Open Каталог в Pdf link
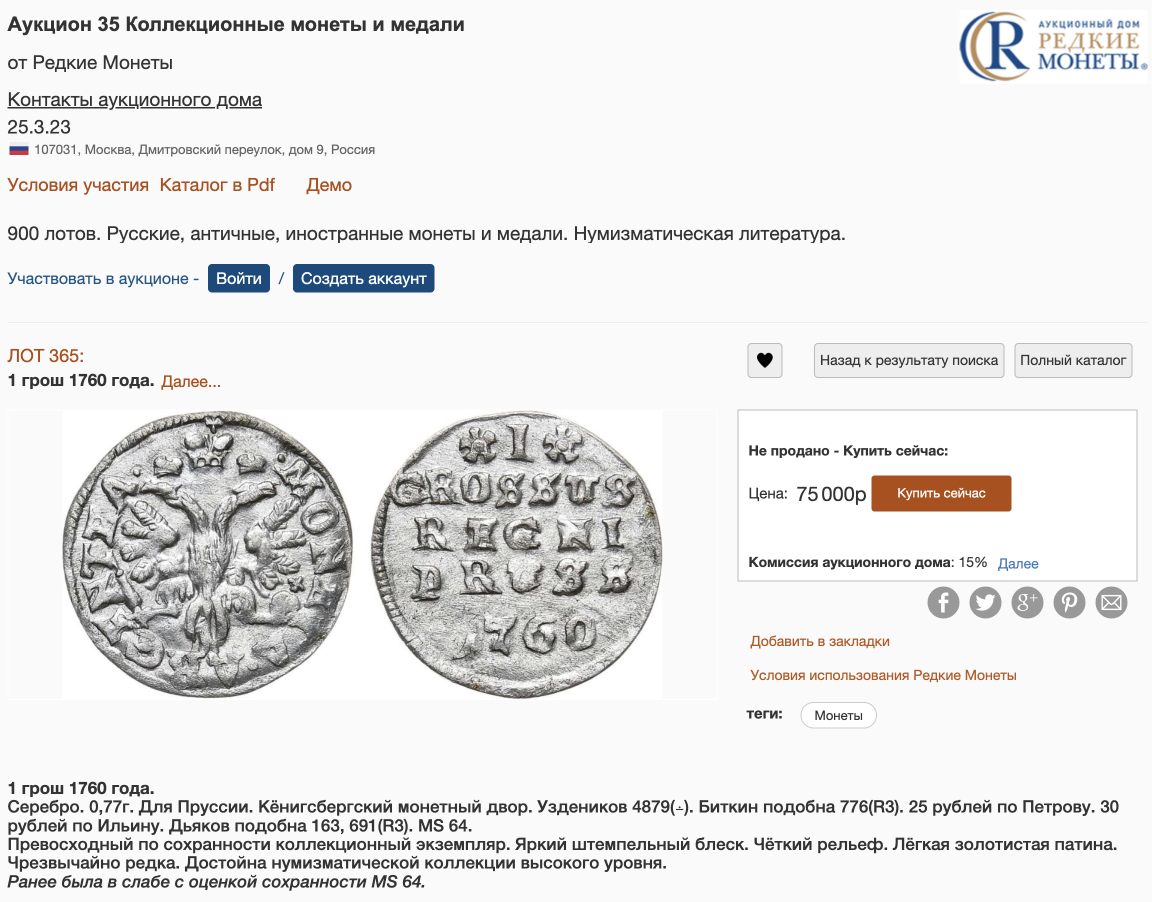 coord(217,185)
